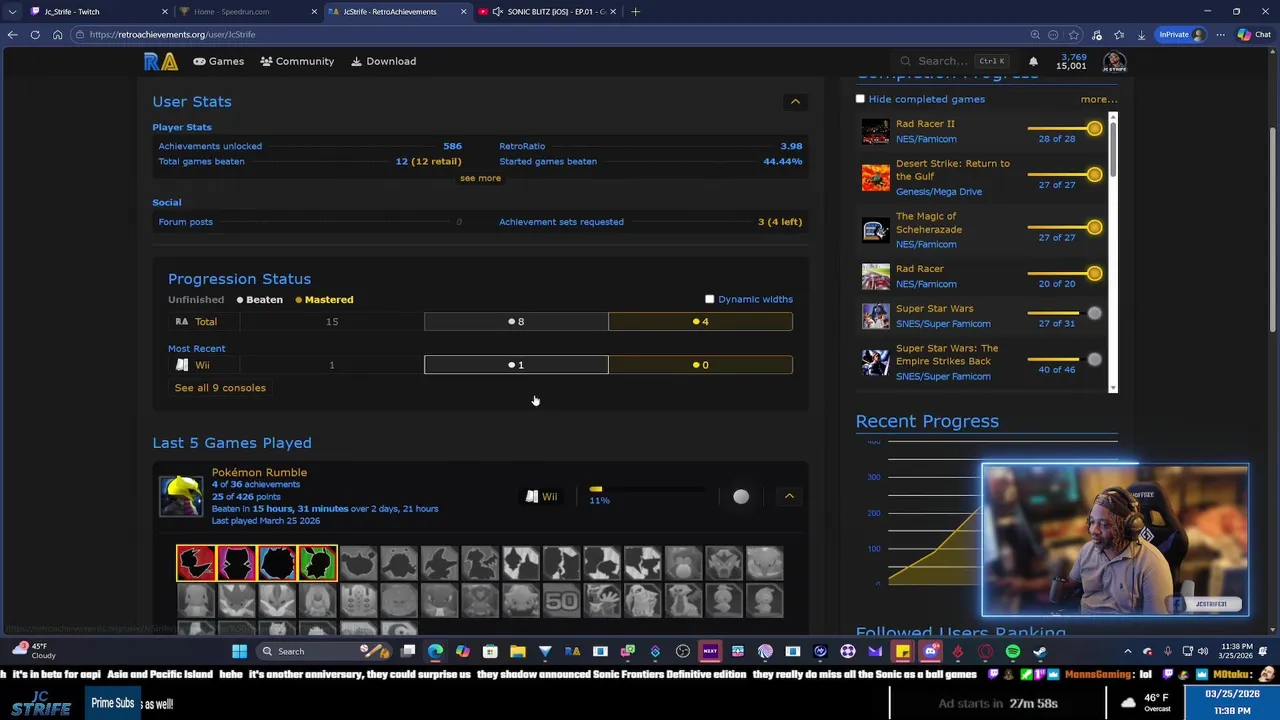Click Pokémon Rumble game icon

coord(181,497)
